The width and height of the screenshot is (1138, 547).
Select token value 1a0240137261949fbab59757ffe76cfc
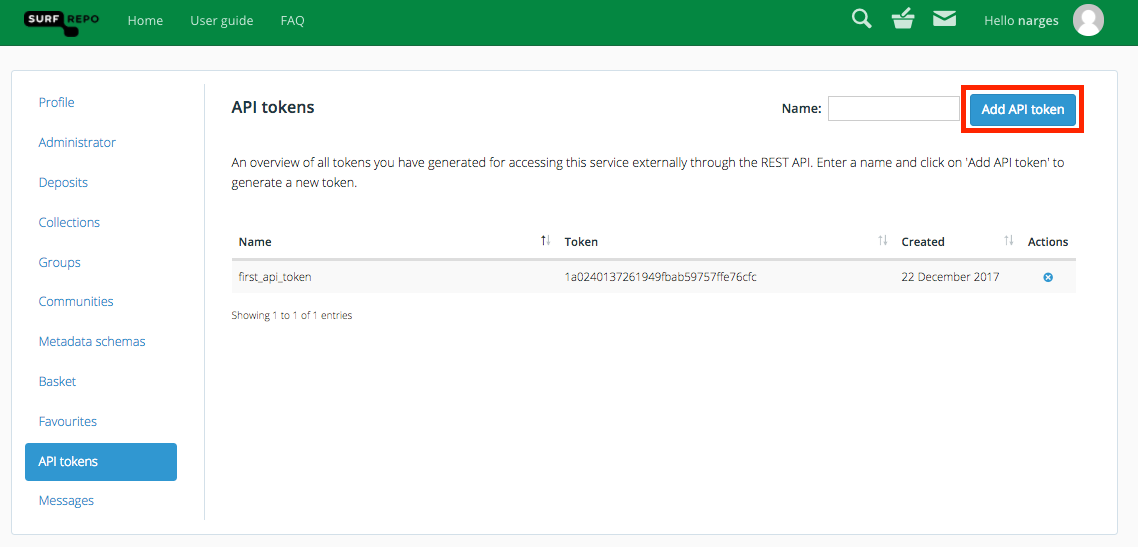(660, 277)
